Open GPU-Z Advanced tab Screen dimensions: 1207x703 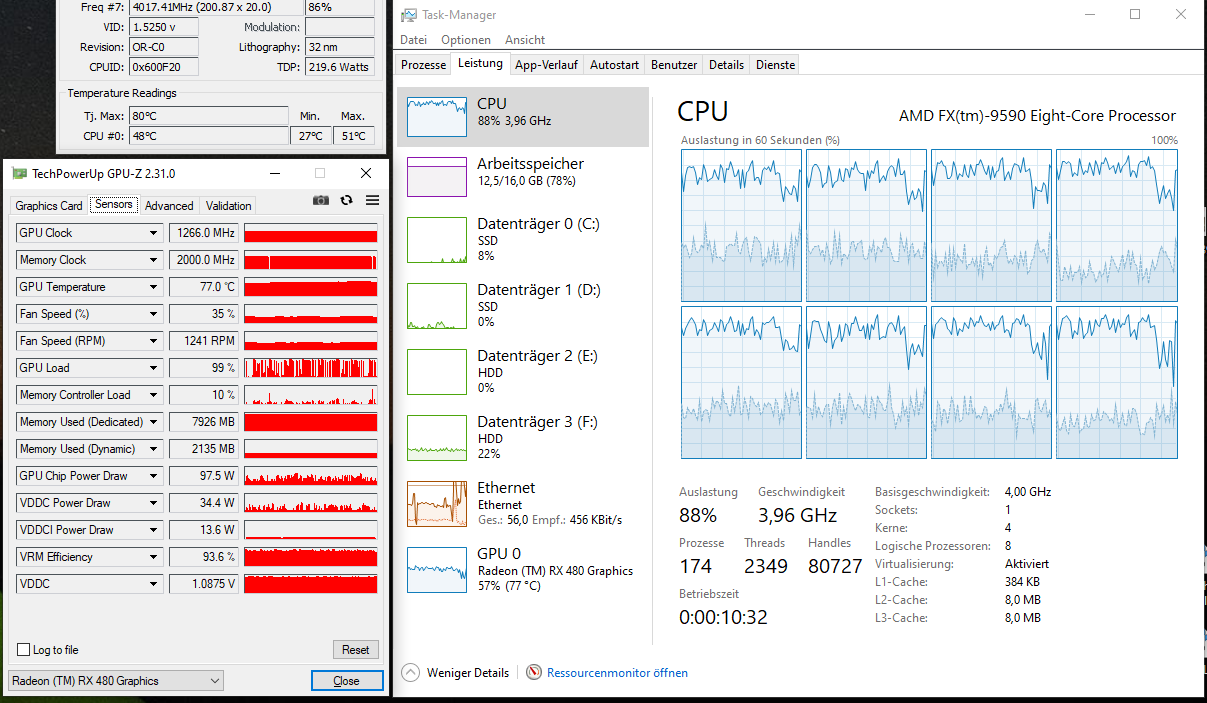tap(169, 206)
